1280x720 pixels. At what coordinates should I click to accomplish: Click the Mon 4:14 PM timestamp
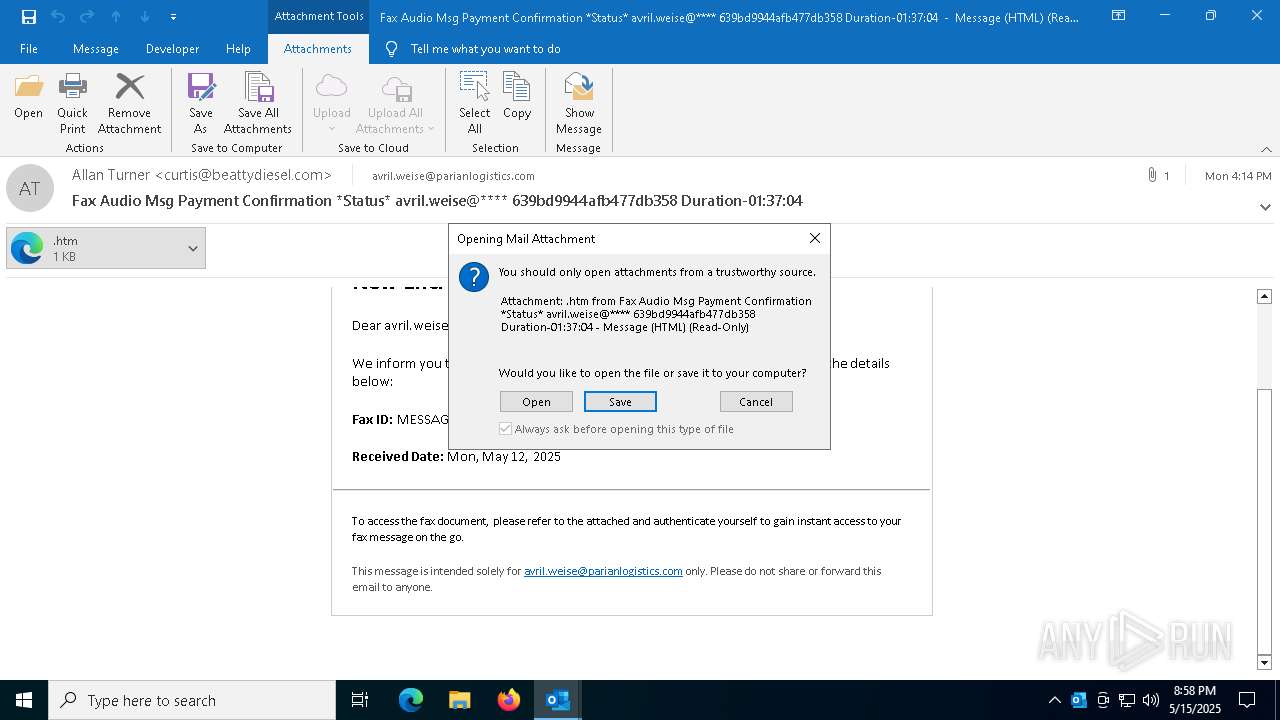(1238, 176)
